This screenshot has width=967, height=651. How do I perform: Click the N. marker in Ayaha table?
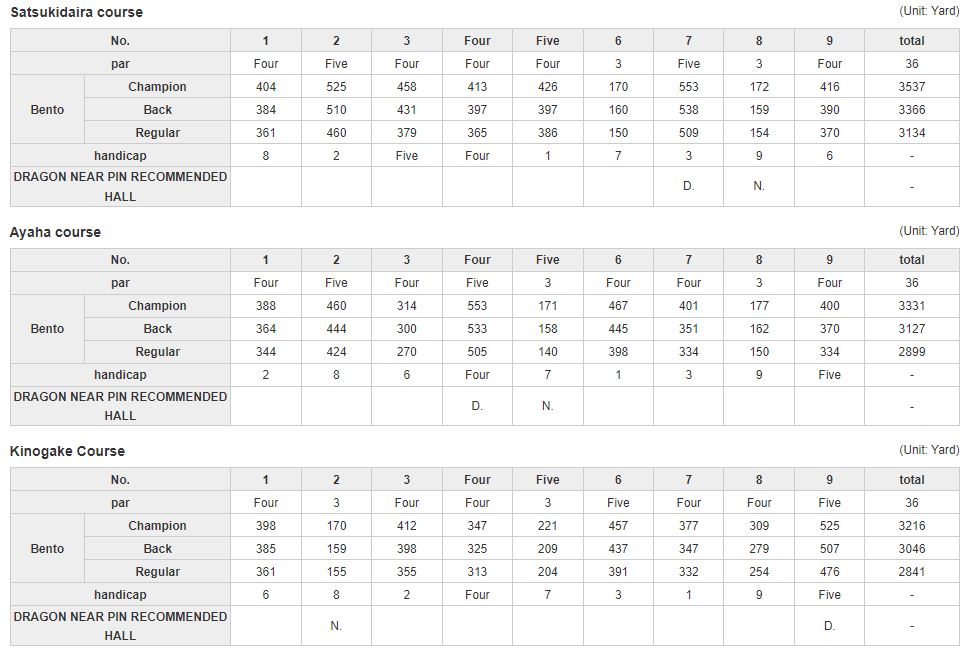(547, 406)
